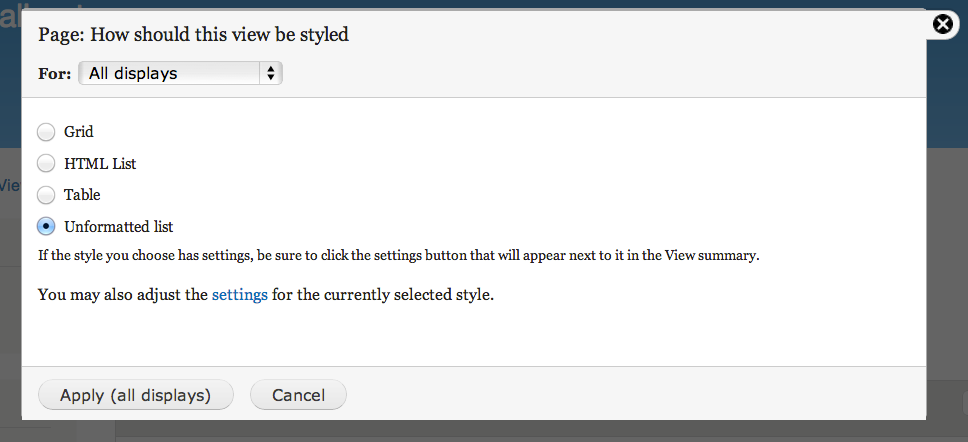Open the 'All displays' dropdown

(x=180, y=73)
